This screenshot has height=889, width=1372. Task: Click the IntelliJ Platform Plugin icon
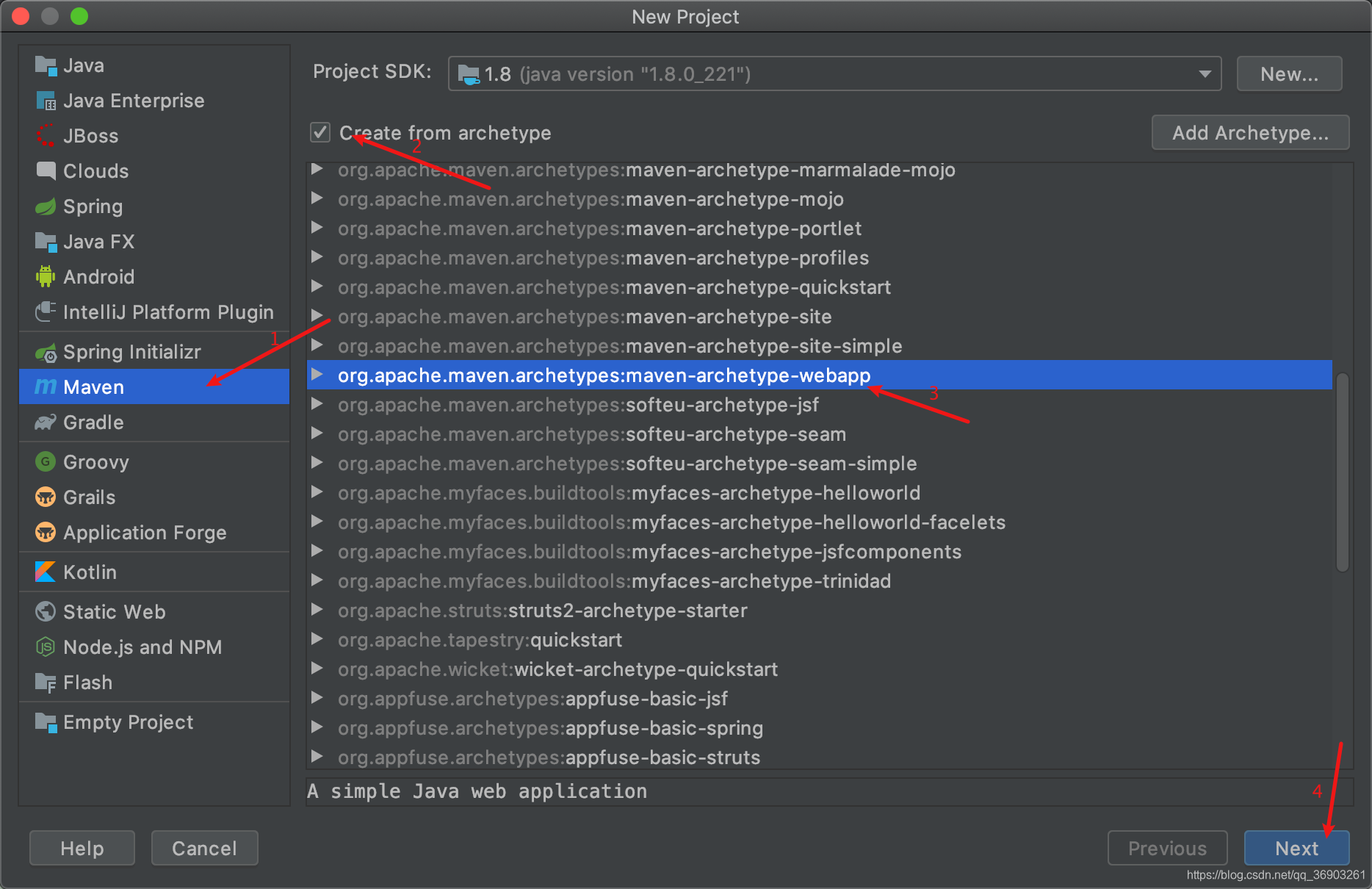(46, 312)
